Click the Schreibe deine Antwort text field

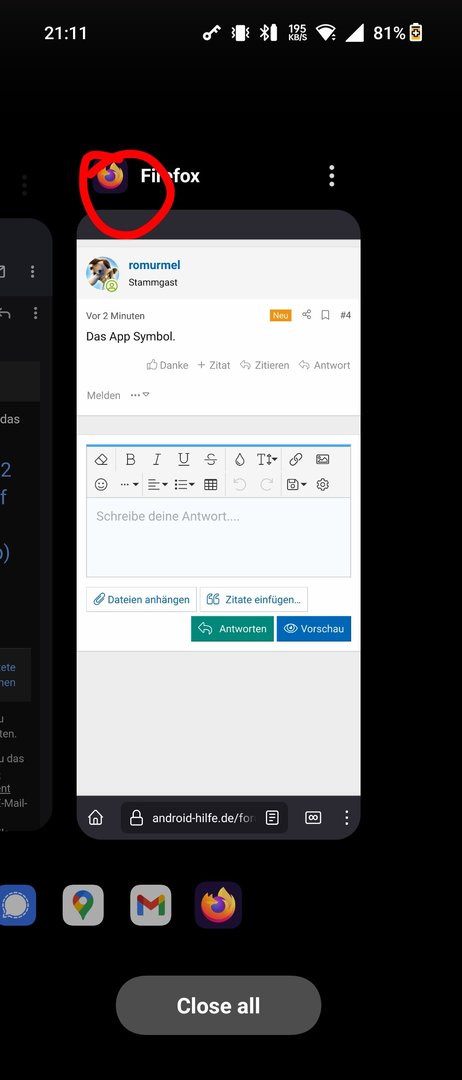point(218,537)
